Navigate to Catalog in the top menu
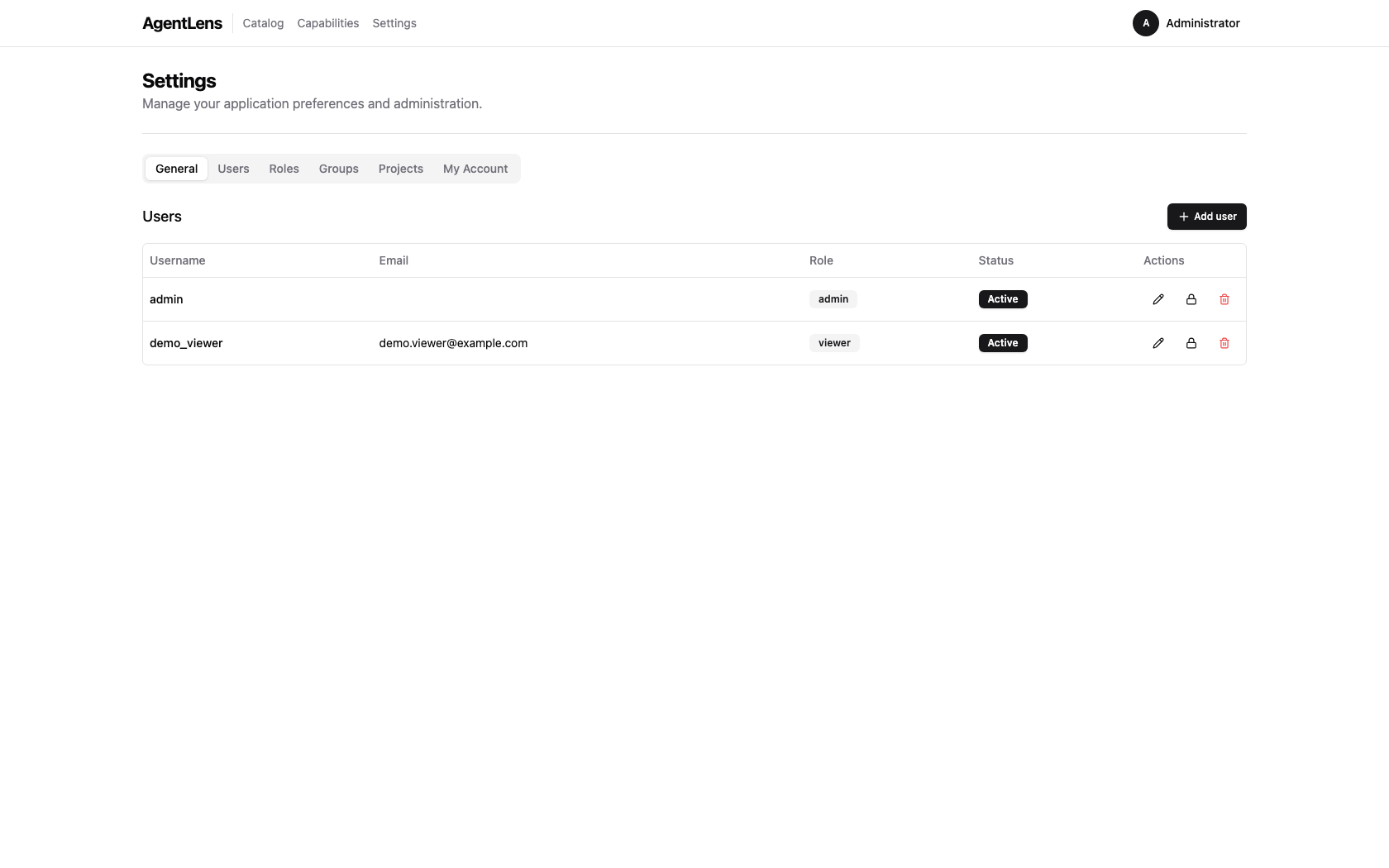The width and height of the screenshot is (1389, 868). [x=262, y=23]
